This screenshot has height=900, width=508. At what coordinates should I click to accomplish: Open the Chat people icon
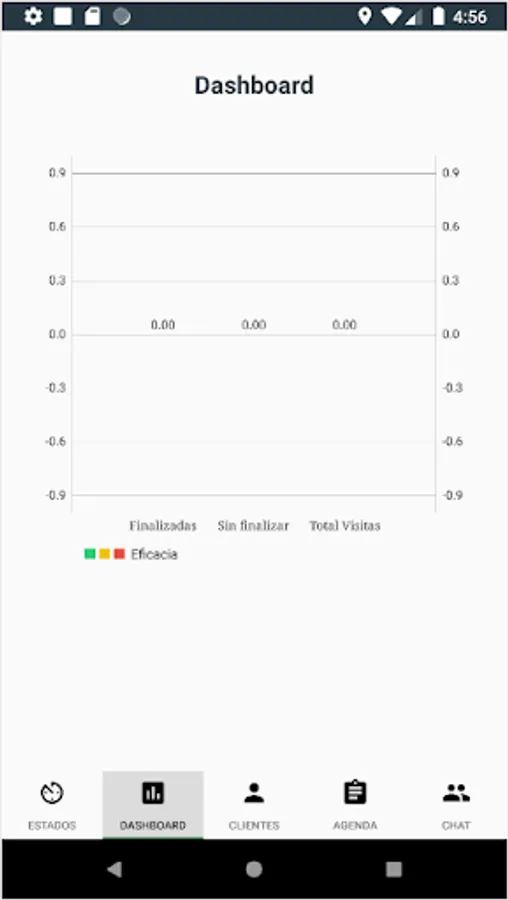pyautogui.click(x=456, y=793)
